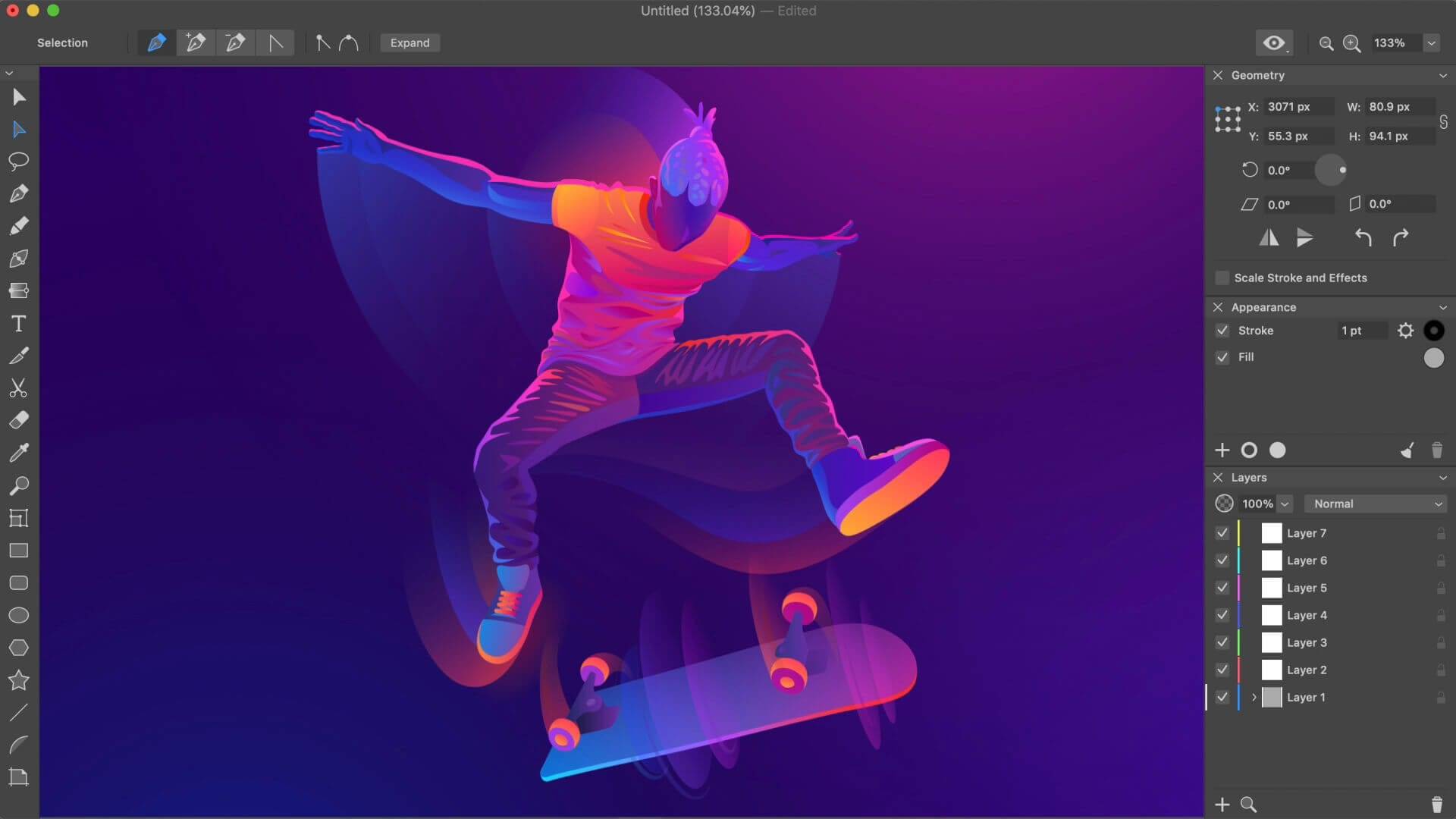Enable Scale Stroke and Effects checkbox
The image size is (1456, 819).
[x=1222, y=278]
